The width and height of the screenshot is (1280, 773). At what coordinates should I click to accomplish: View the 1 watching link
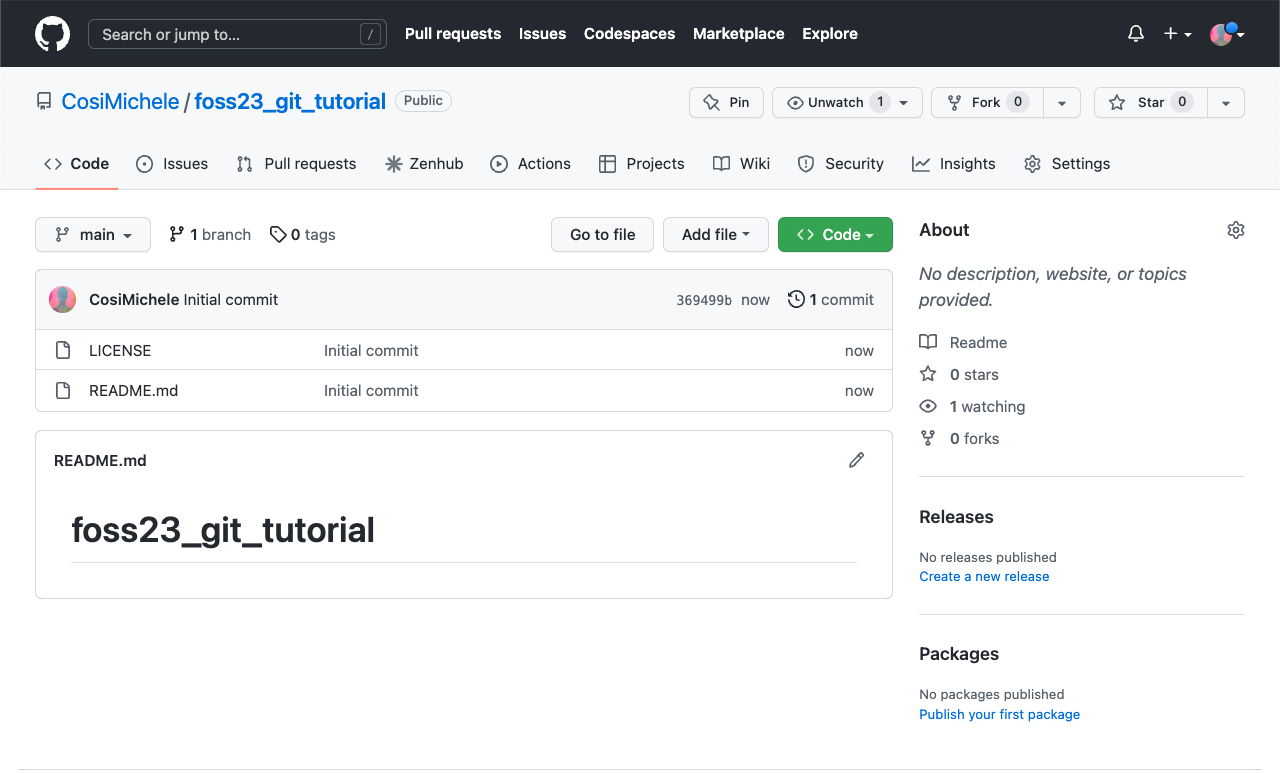tap(973, 407)
